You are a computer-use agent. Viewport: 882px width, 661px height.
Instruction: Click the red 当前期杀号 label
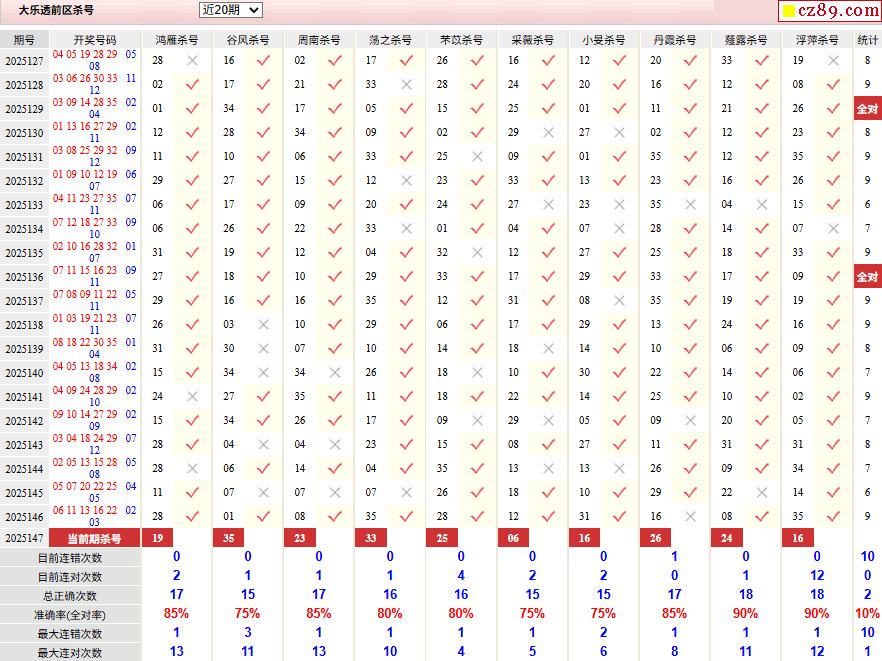pyautogui.click(x=95, y=538)
